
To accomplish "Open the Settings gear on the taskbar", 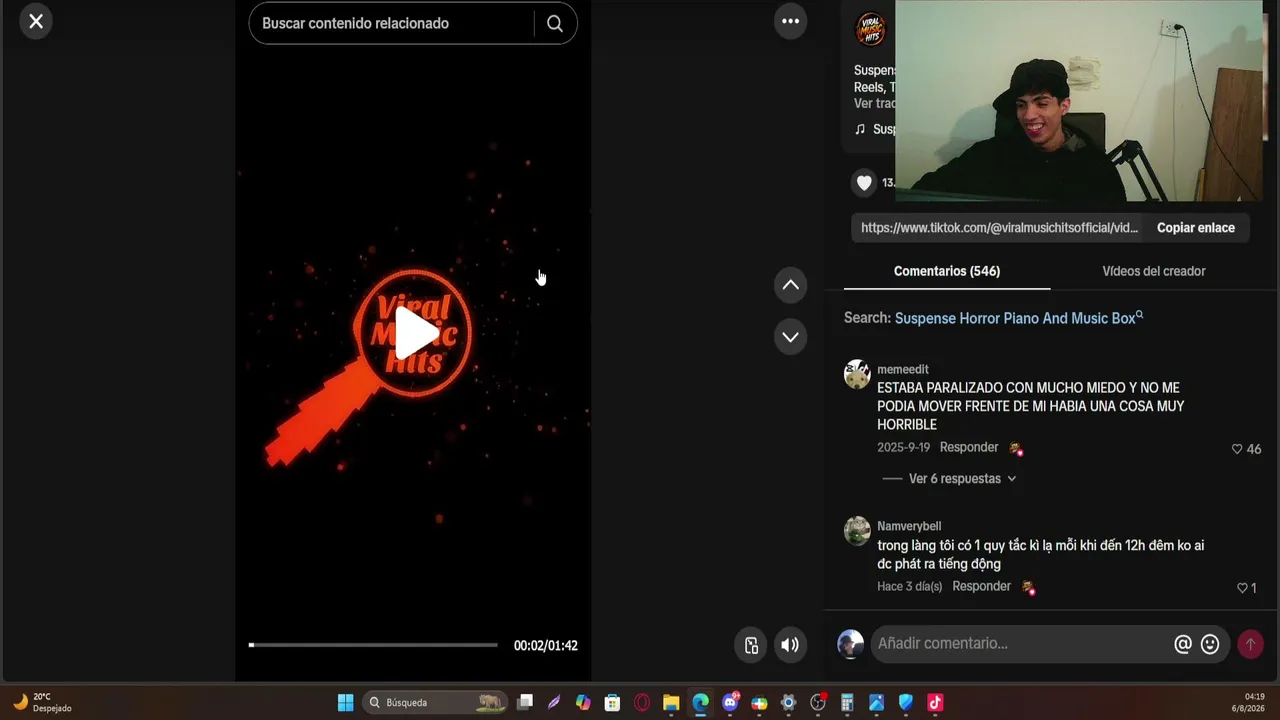I will [x=788, y=703].
